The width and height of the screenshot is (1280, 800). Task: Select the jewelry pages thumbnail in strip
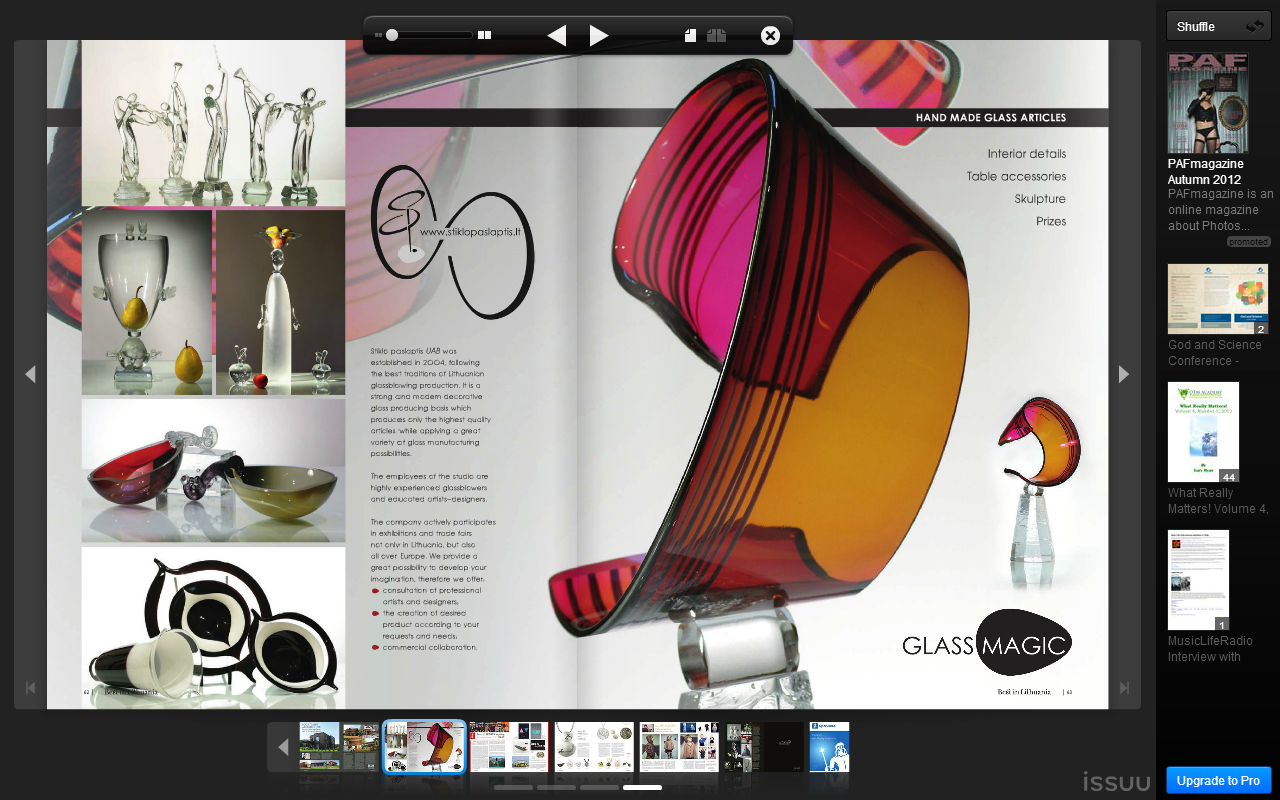pyautogui.click(x=594, y=746)
